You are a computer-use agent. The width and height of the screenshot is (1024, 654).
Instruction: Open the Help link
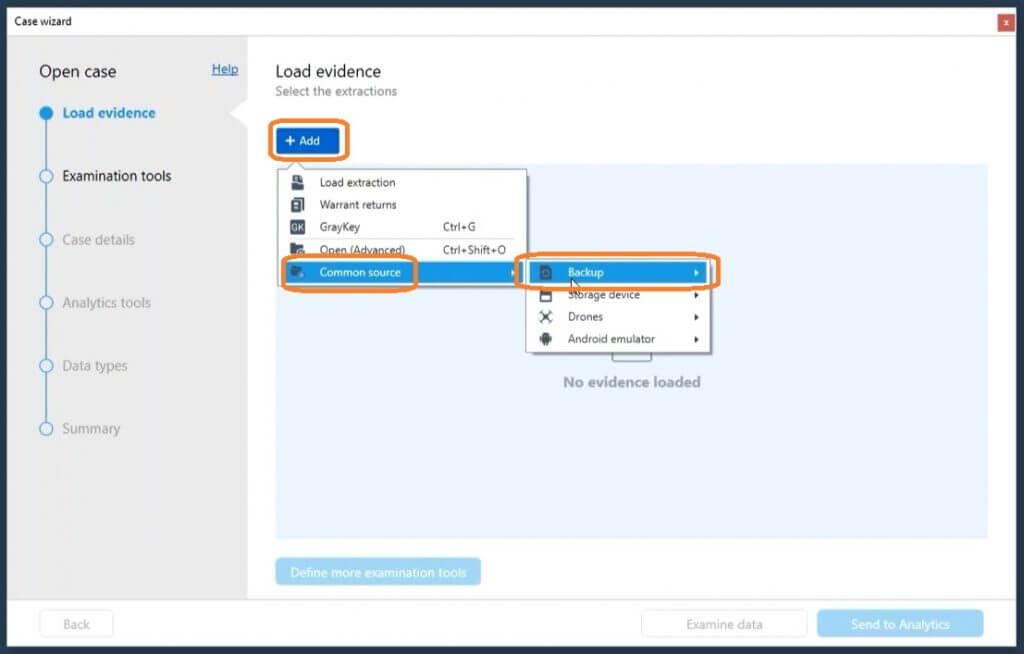(x=225, y=69)
